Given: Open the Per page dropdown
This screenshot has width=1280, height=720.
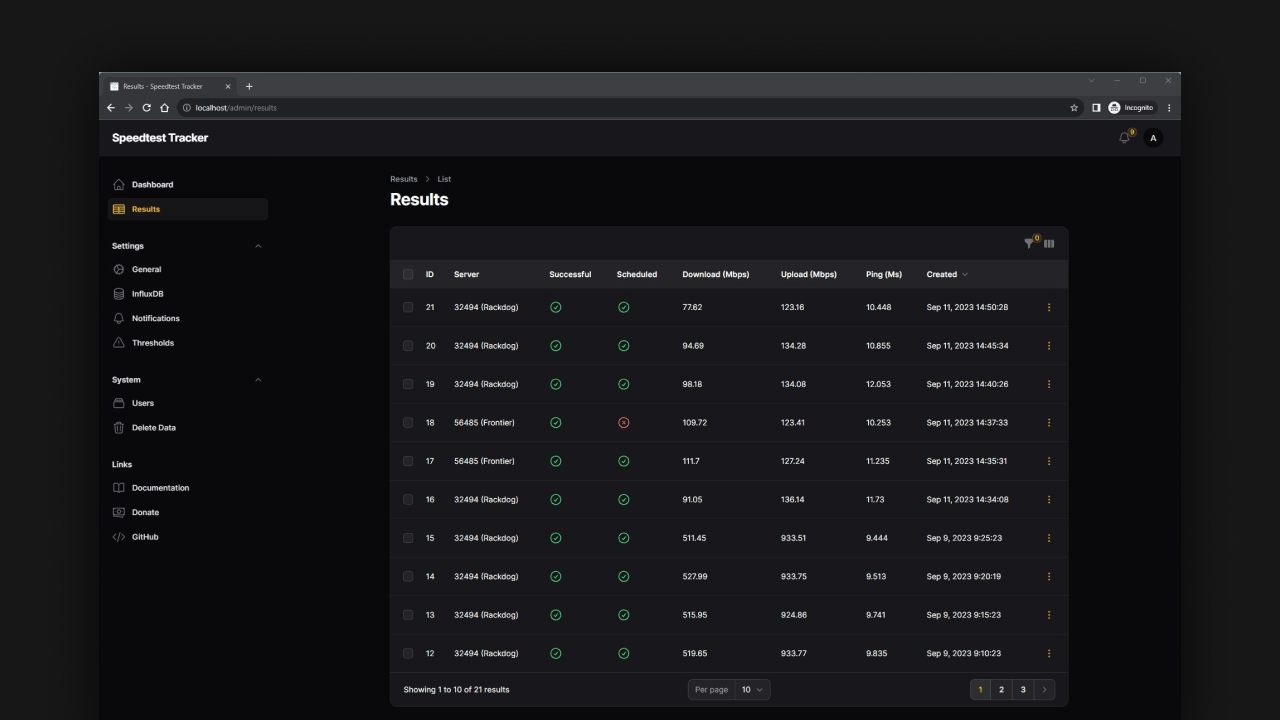Looking at the screenshot, I should click(x=752, y=690).
